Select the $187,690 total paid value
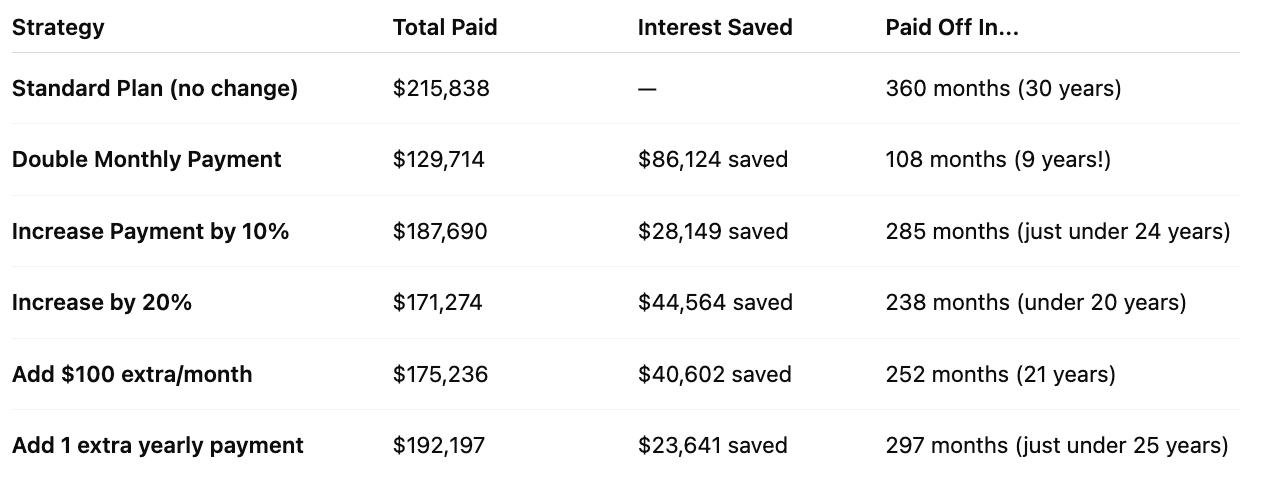 point(440,231)
